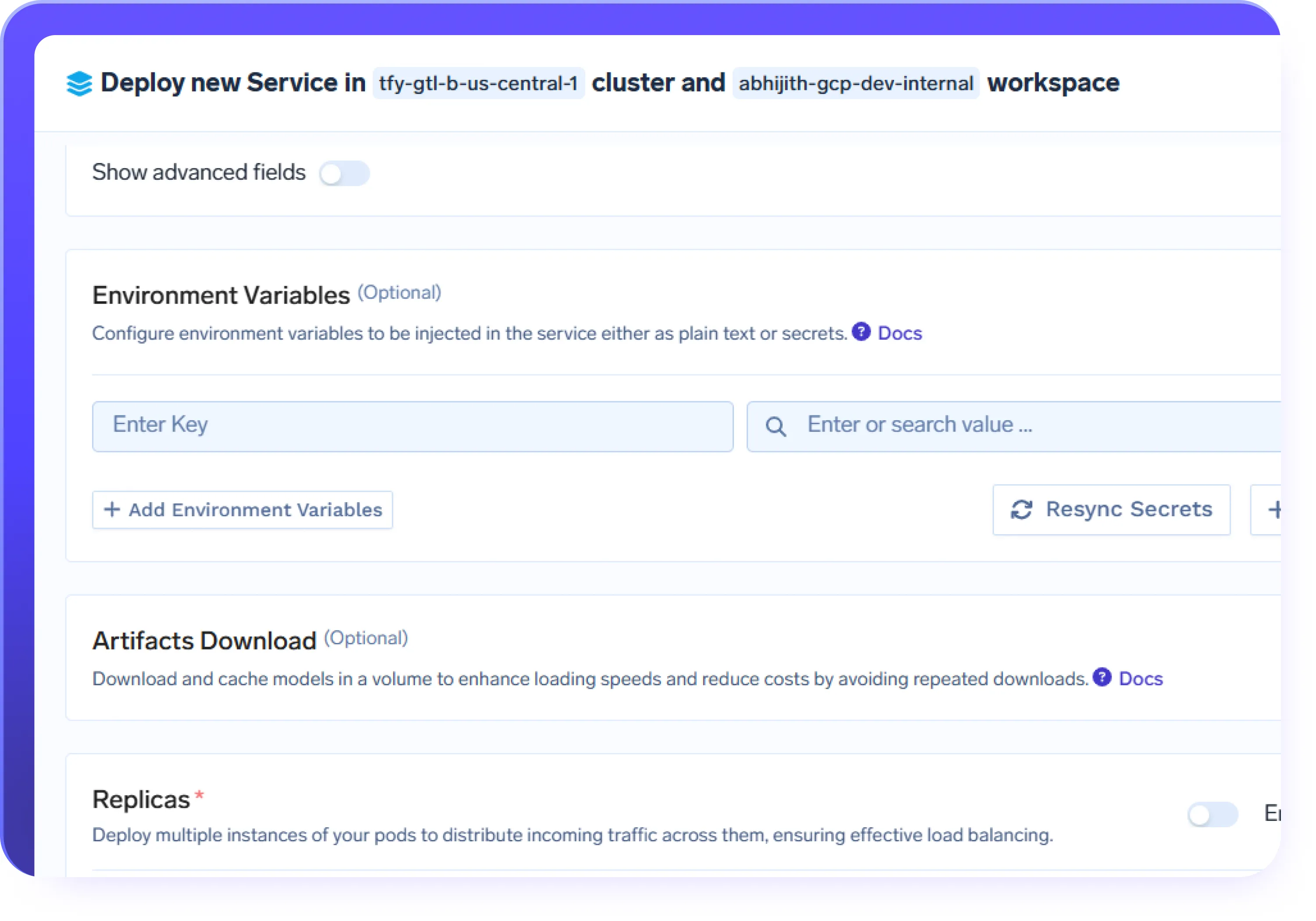Viewport: 1316px width, 921px height.
Task: Select the abhijith-gcp-dev-internal workspace pill
Action: click(x=855, y=82)
